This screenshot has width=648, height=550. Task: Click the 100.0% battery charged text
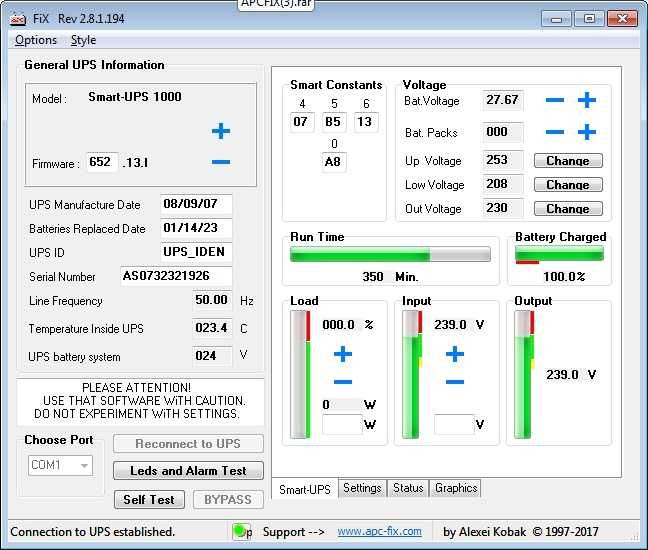tap(564, 276)
